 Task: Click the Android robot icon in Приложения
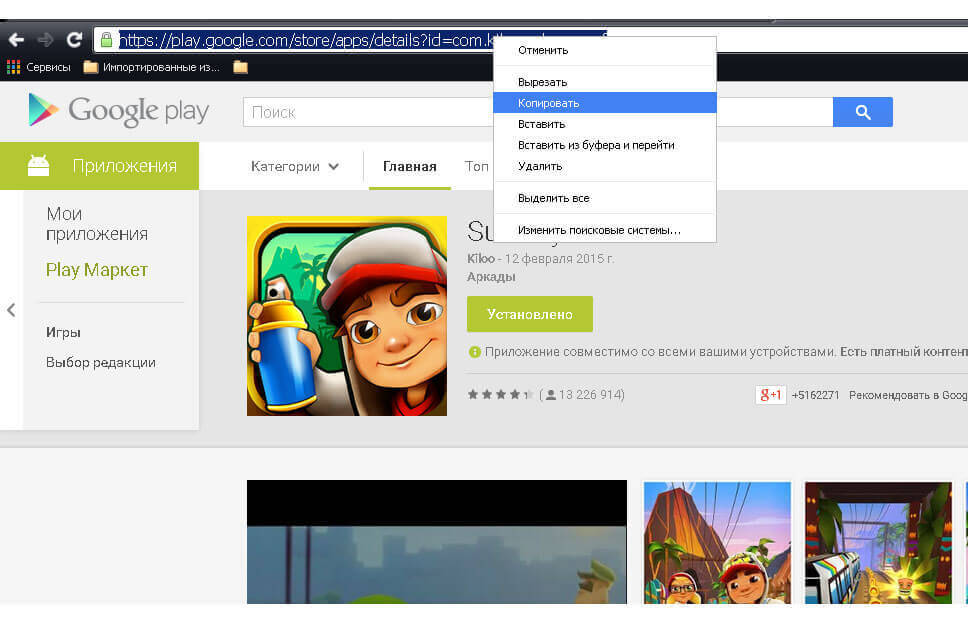[x=38, y=165]
